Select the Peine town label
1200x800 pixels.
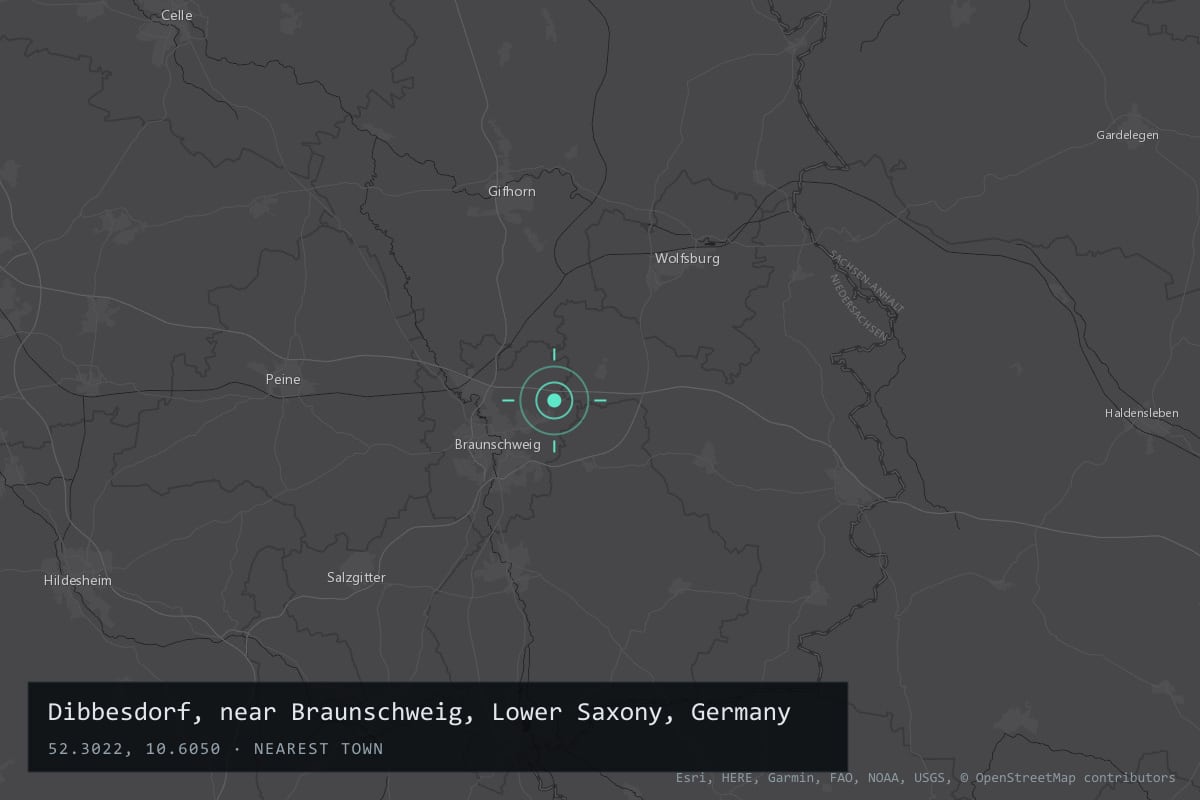(283, 379)
